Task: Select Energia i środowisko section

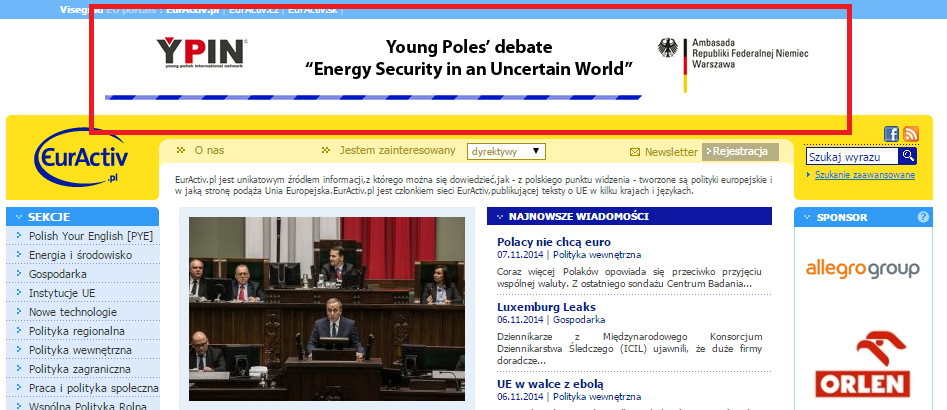Action: pyautogui.click(x=80, y=255)
